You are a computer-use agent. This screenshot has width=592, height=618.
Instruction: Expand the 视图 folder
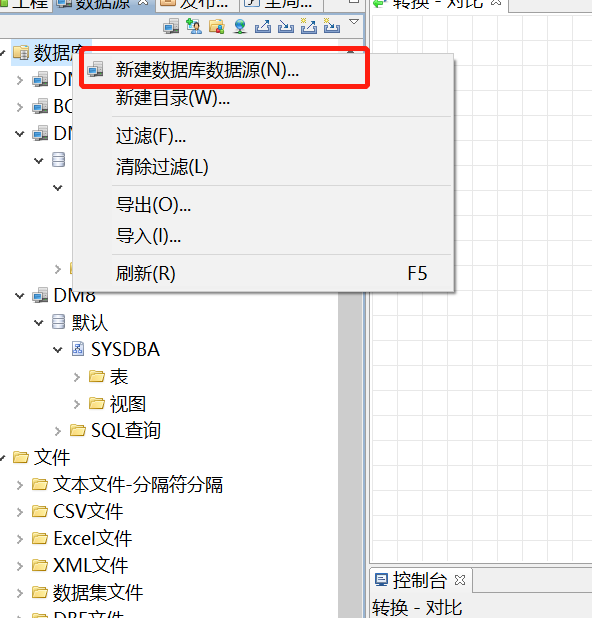click(77, 404)
